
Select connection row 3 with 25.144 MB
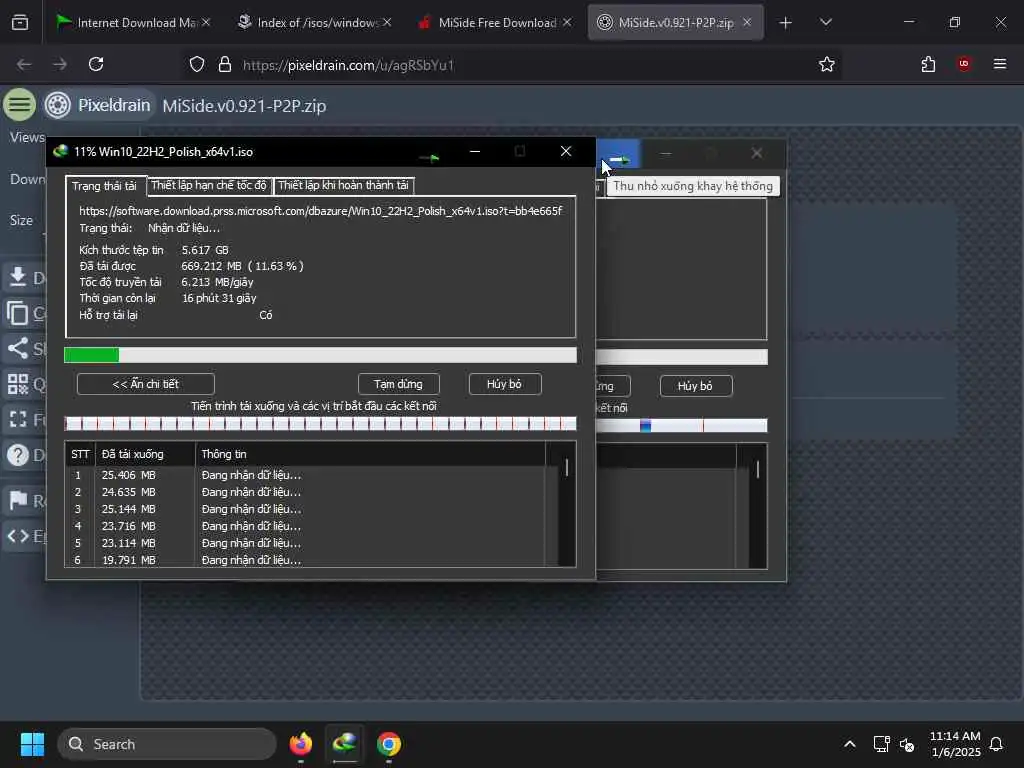[305, 509]
